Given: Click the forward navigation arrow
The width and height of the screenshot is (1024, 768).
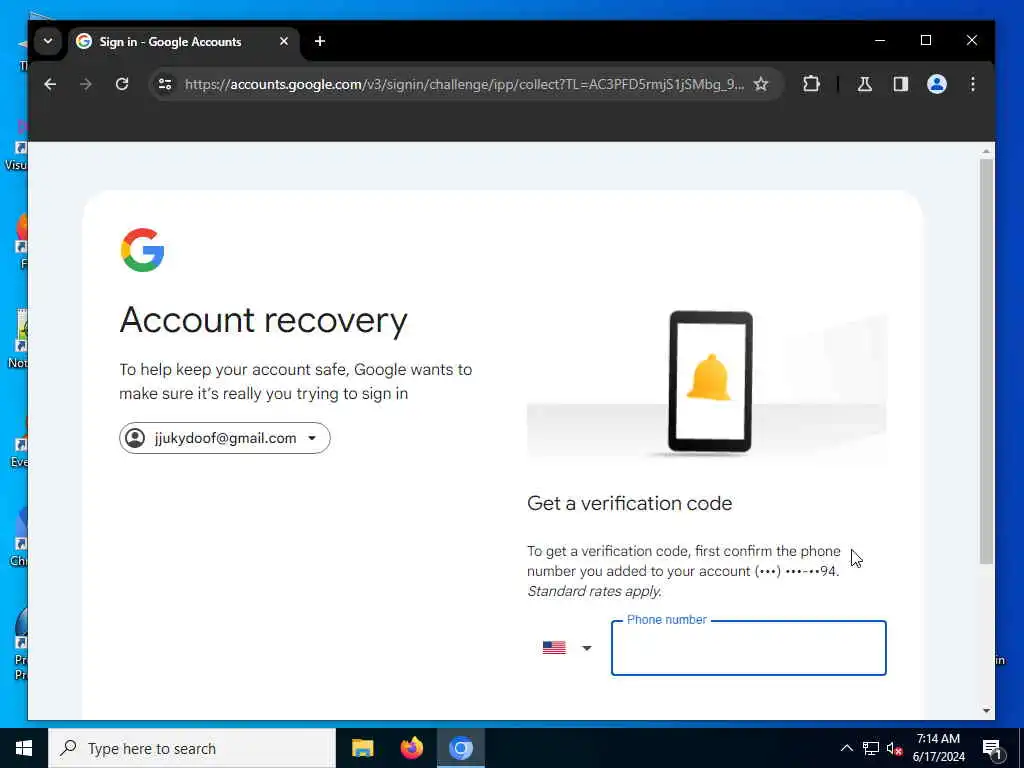Looking at the screenshot, I should tap(86, 84).
